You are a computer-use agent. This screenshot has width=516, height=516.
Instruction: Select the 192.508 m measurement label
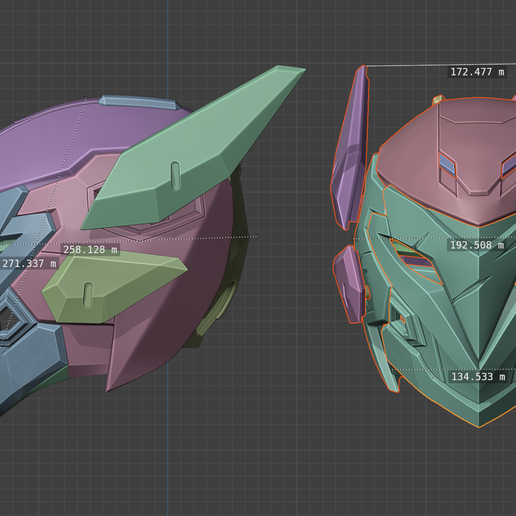477,245
